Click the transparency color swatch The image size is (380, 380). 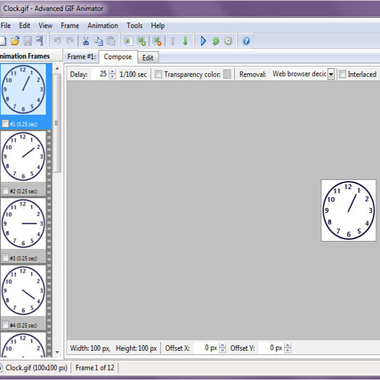click(227, 74)
